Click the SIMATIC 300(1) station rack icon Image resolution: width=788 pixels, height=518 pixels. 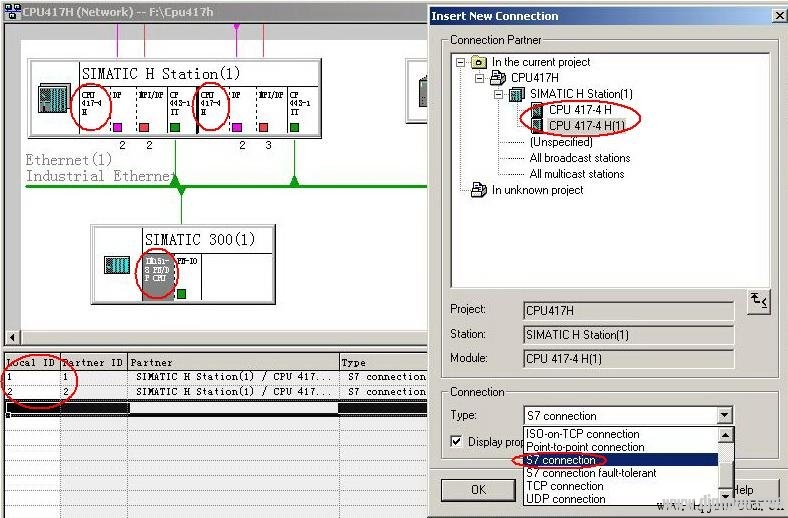coord(117,265)
